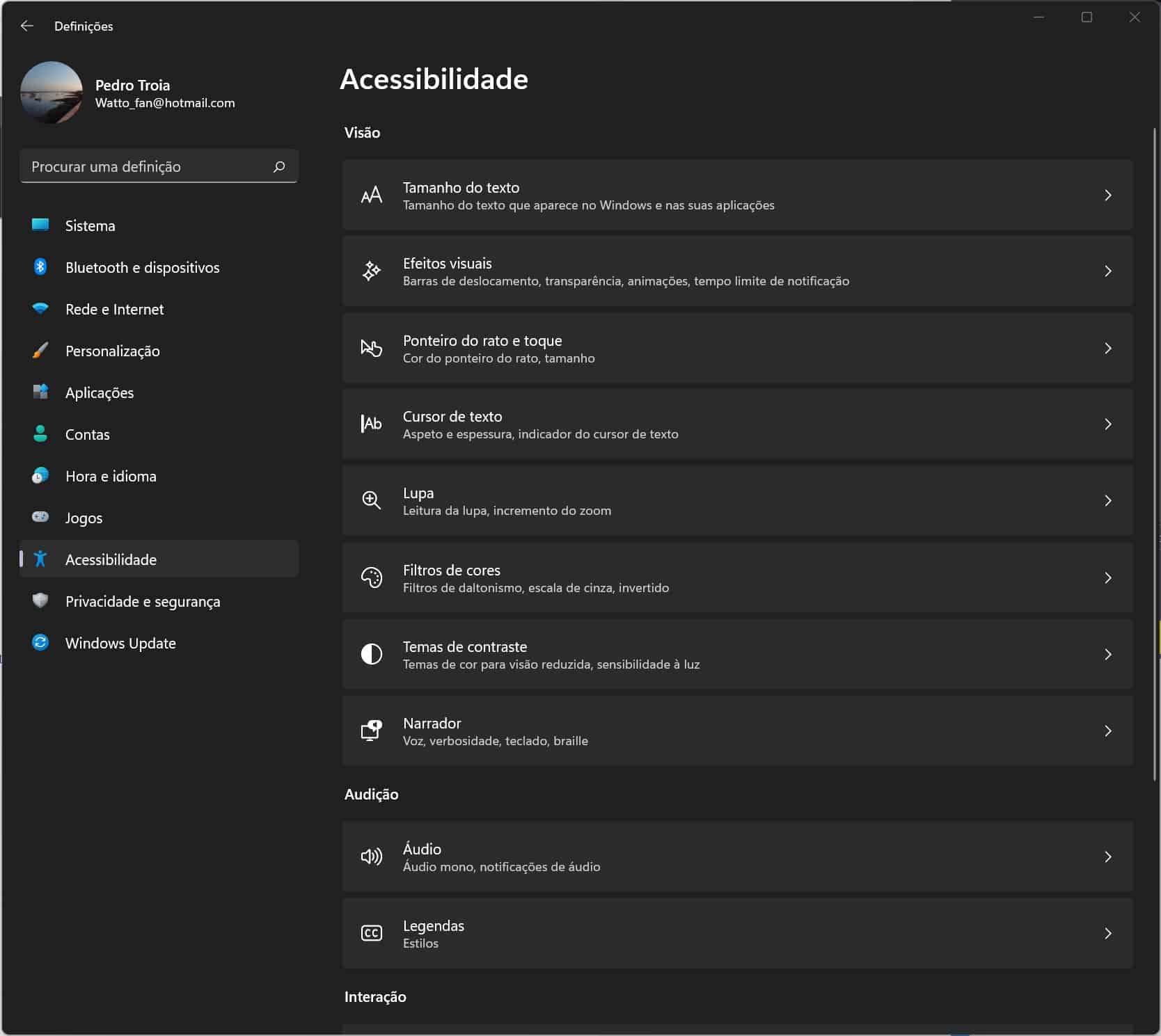Open Ponteiro do rato e toque chevron
This screenshot has height=1036, width=1161.
[x=1107, y=348]
